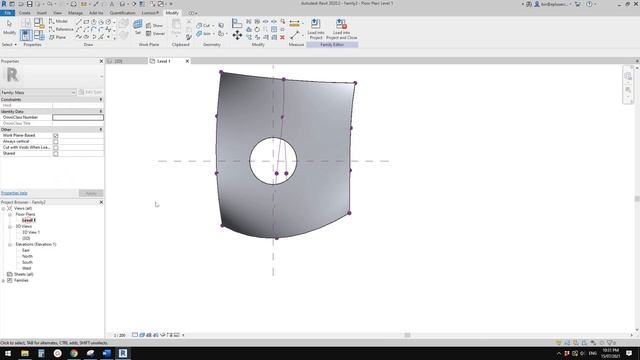
Task: Choose the Model line option
Action: (58, 21)
